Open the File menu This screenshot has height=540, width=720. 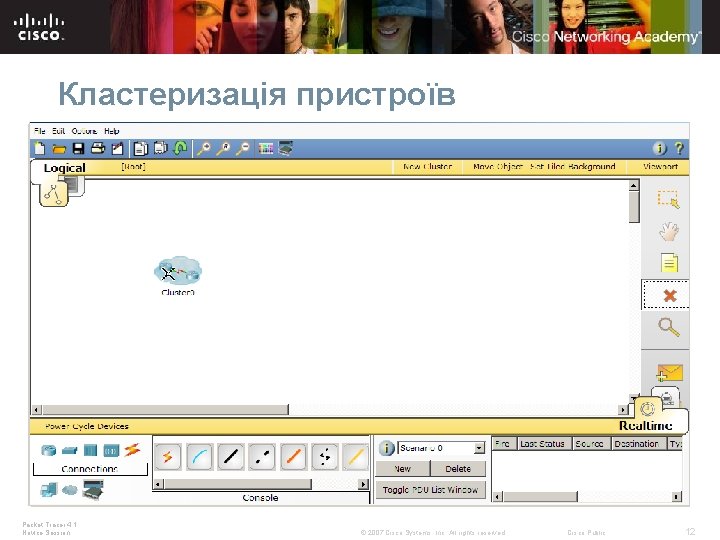pos(40,131)
